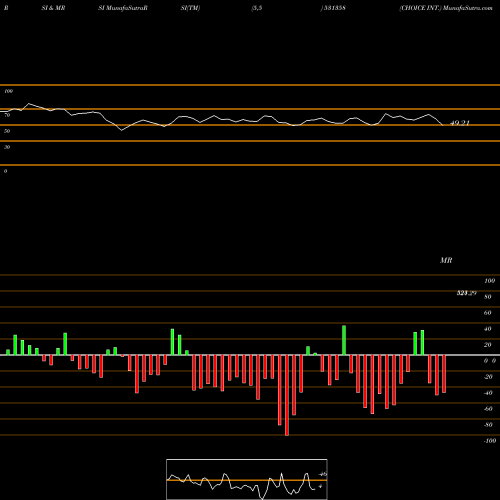The height and width of the screenshot is (500, 500).
Task: Click the MR axis label -60
Action: (x=488, y=409)
